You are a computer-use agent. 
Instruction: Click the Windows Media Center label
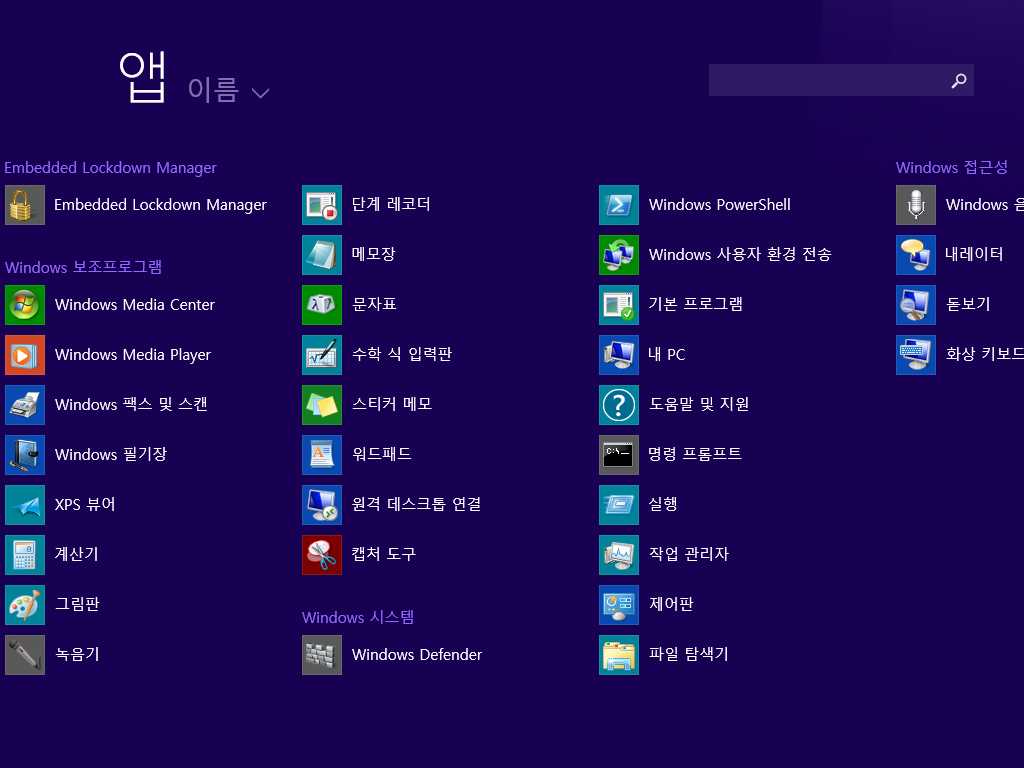click(x=135, y=305)
